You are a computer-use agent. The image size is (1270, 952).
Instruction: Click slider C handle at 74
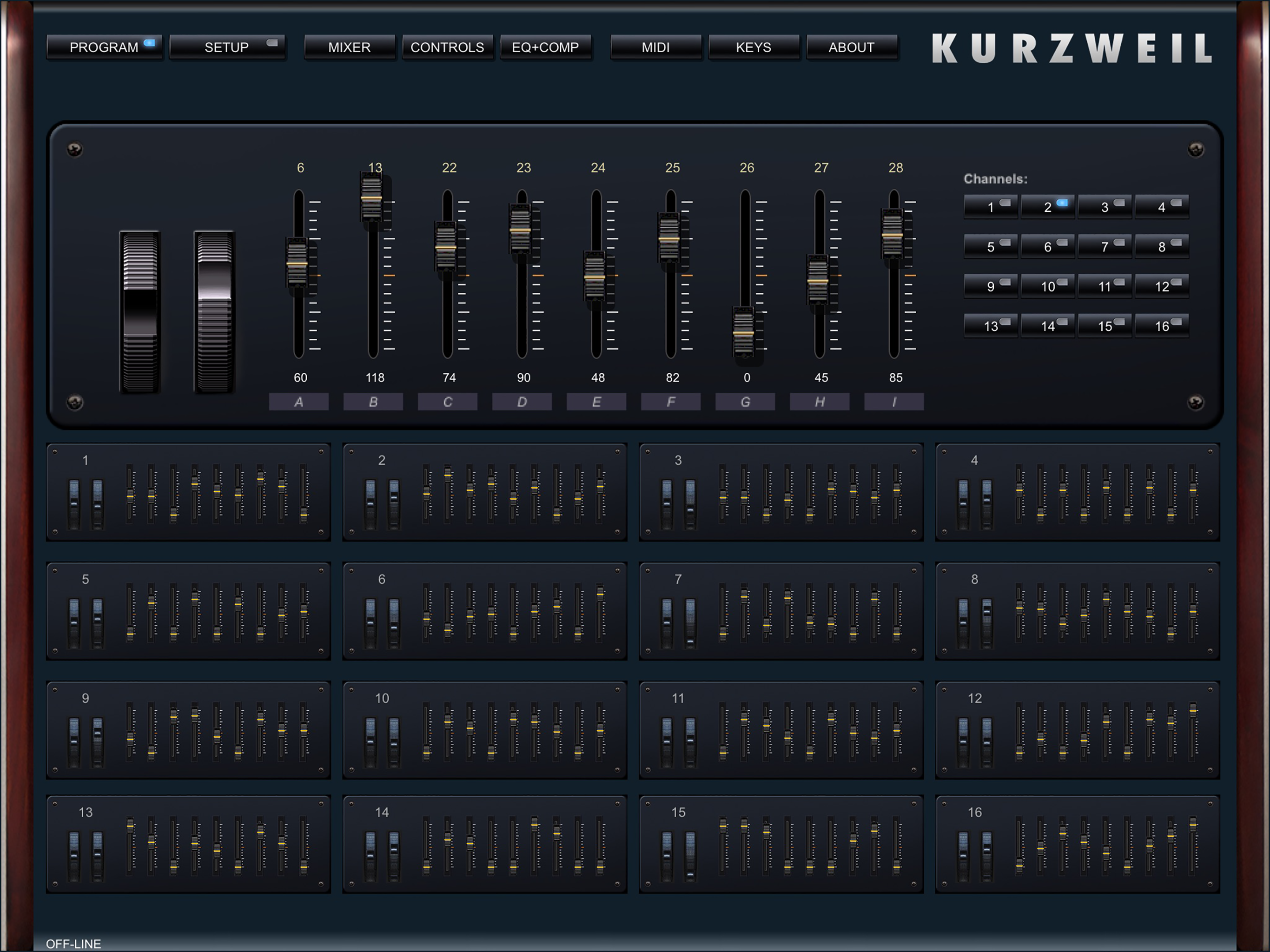(x=446, y=247)
